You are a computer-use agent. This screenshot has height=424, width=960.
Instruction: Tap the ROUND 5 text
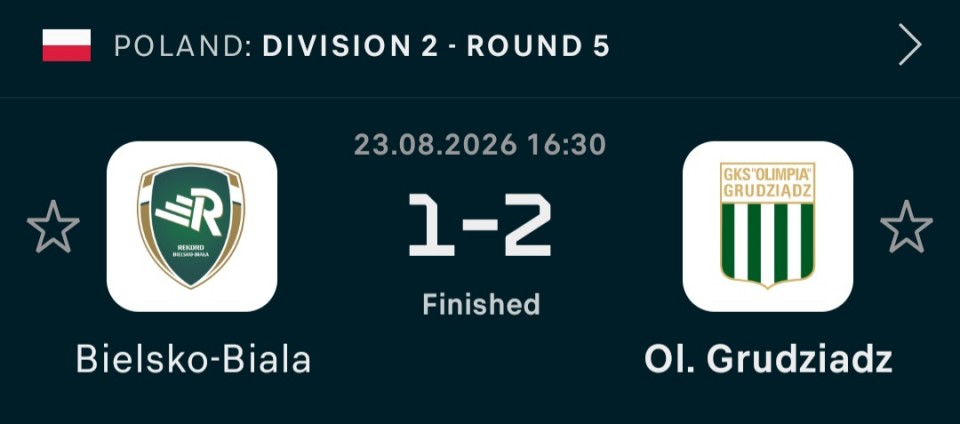(538, 46)
